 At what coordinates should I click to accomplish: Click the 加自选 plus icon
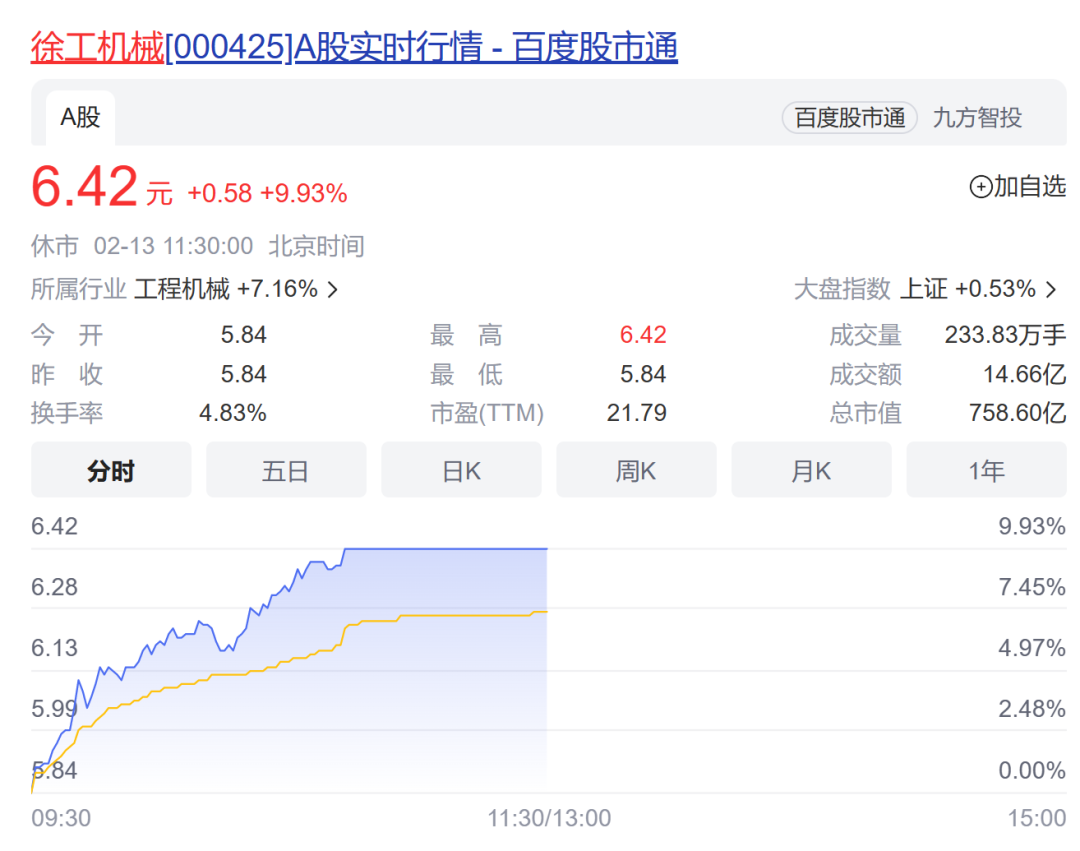point(980,187)
